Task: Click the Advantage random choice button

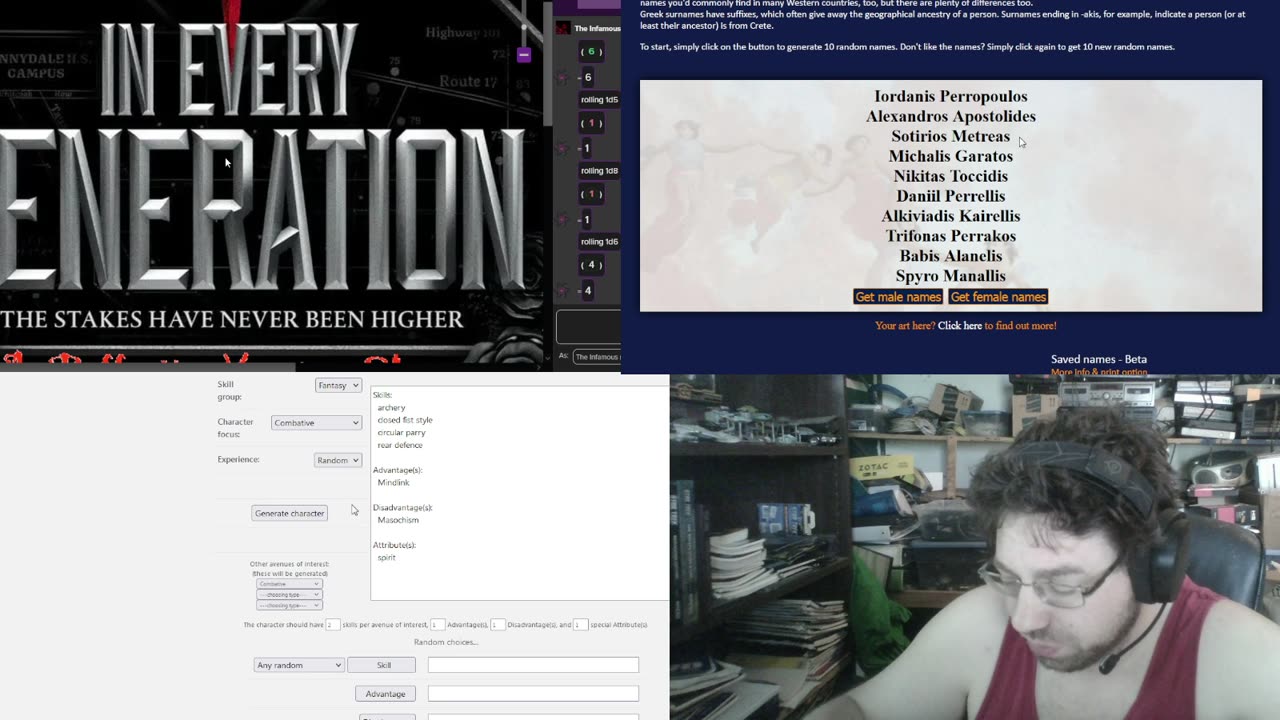Action: (385, 693)
